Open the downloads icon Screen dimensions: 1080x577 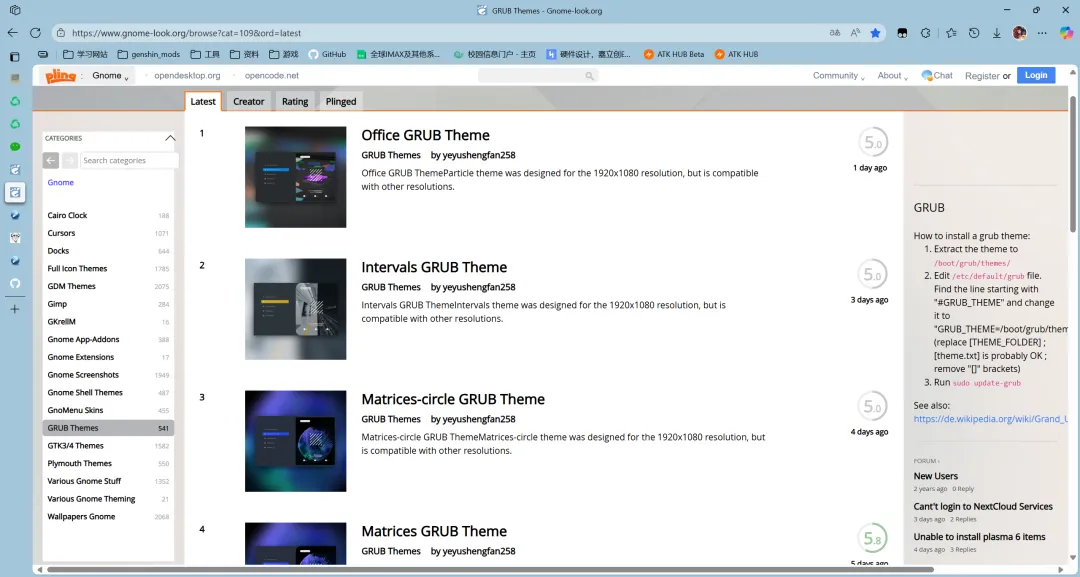click(997, 32)
